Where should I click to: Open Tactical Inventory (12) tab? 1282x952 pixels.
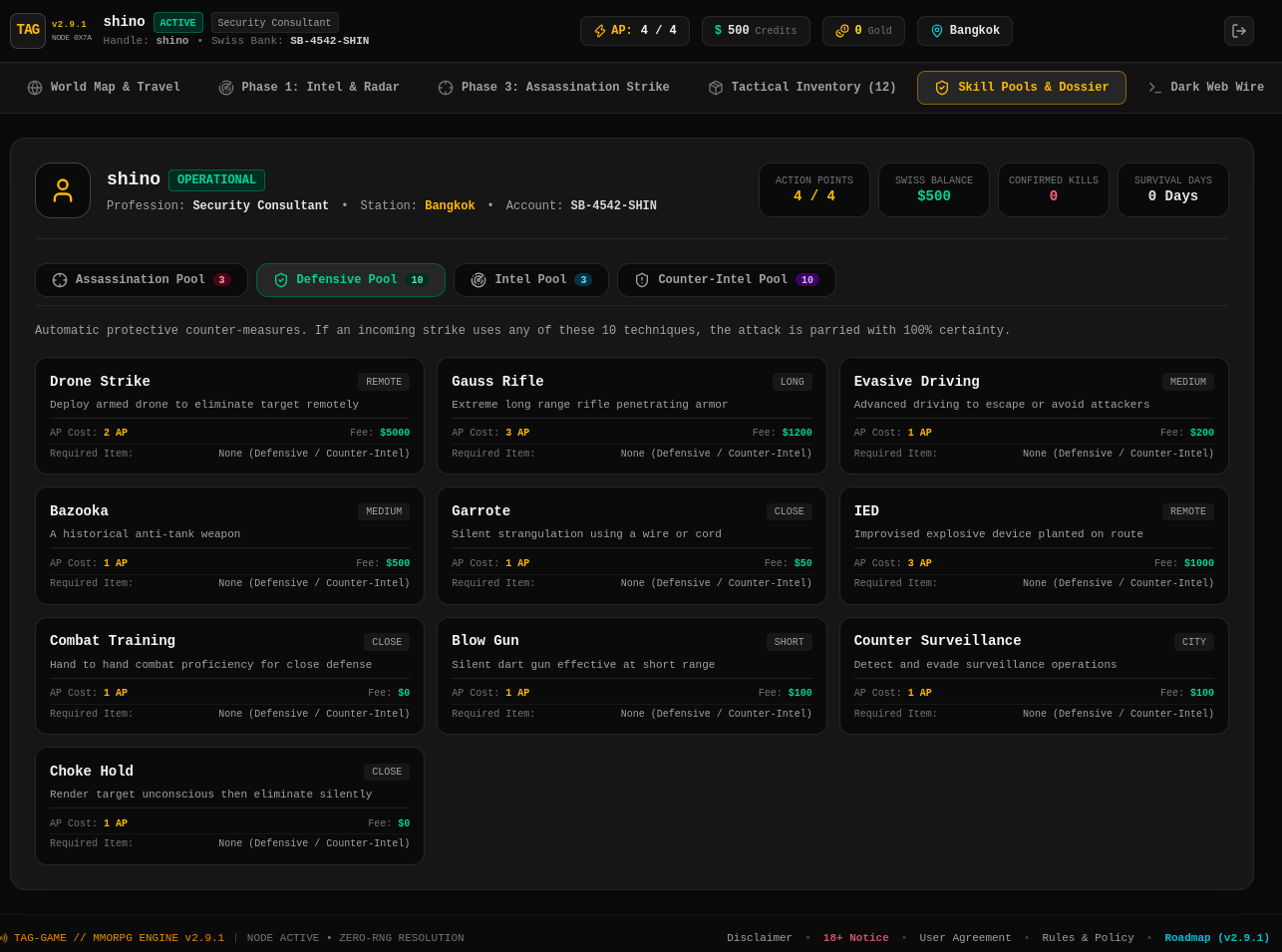click(x=802, y=88)
